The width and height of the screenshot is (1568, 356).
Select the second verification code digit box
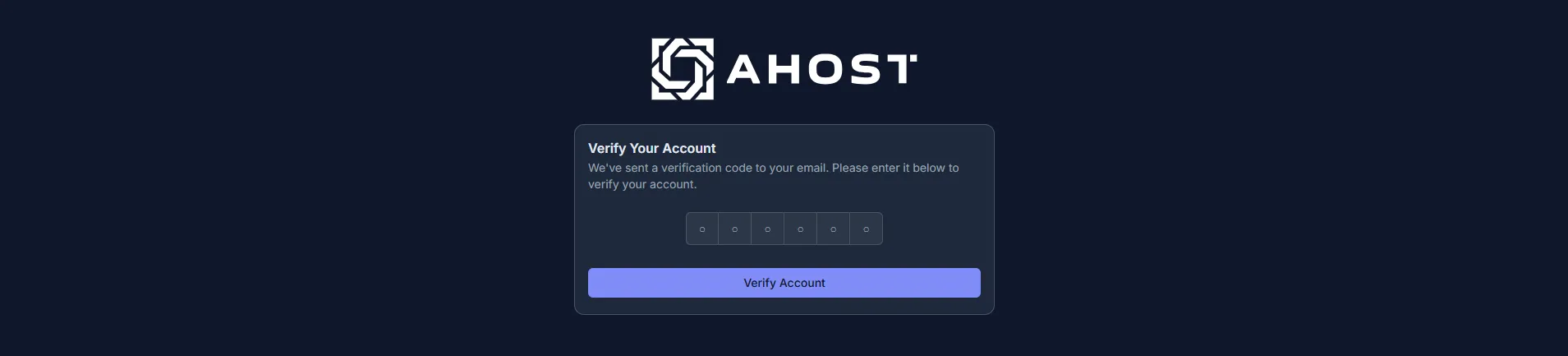pos(735,229)
